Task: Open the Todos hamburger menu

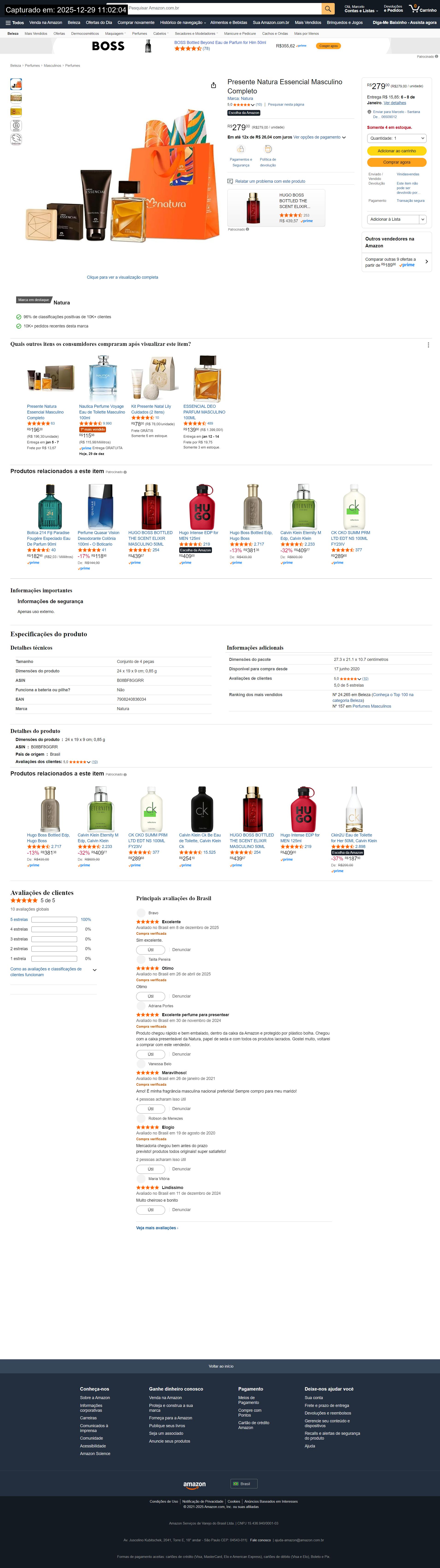Action: pyautogui.click(x=15, y=23)
